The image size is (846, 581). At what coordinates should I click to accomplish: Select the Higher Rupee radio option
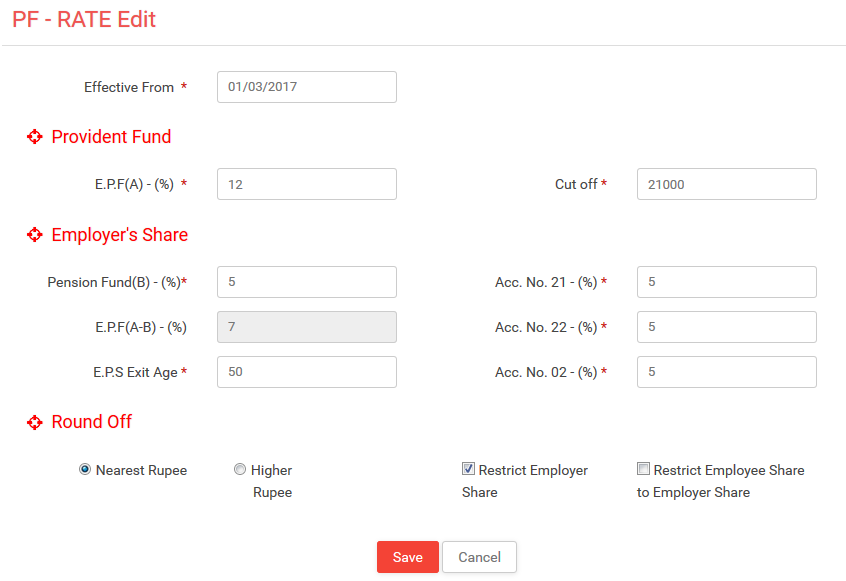click(240, 469)
